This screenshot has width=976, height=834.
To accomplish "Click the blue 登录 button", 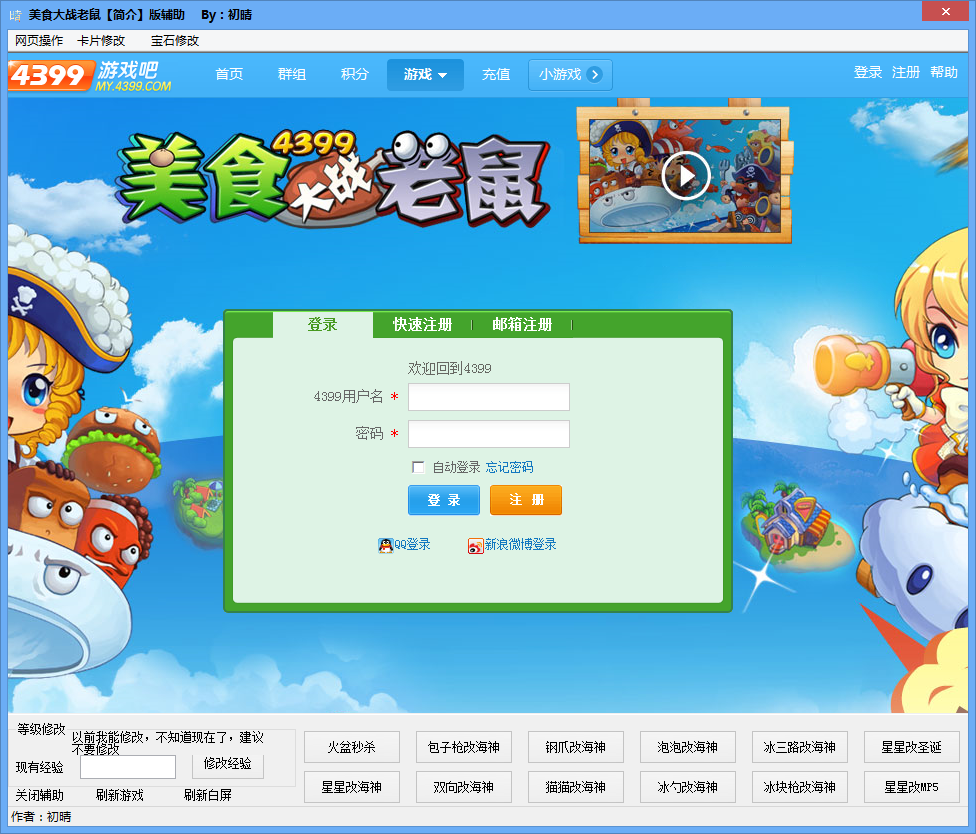I will point(444,500).
